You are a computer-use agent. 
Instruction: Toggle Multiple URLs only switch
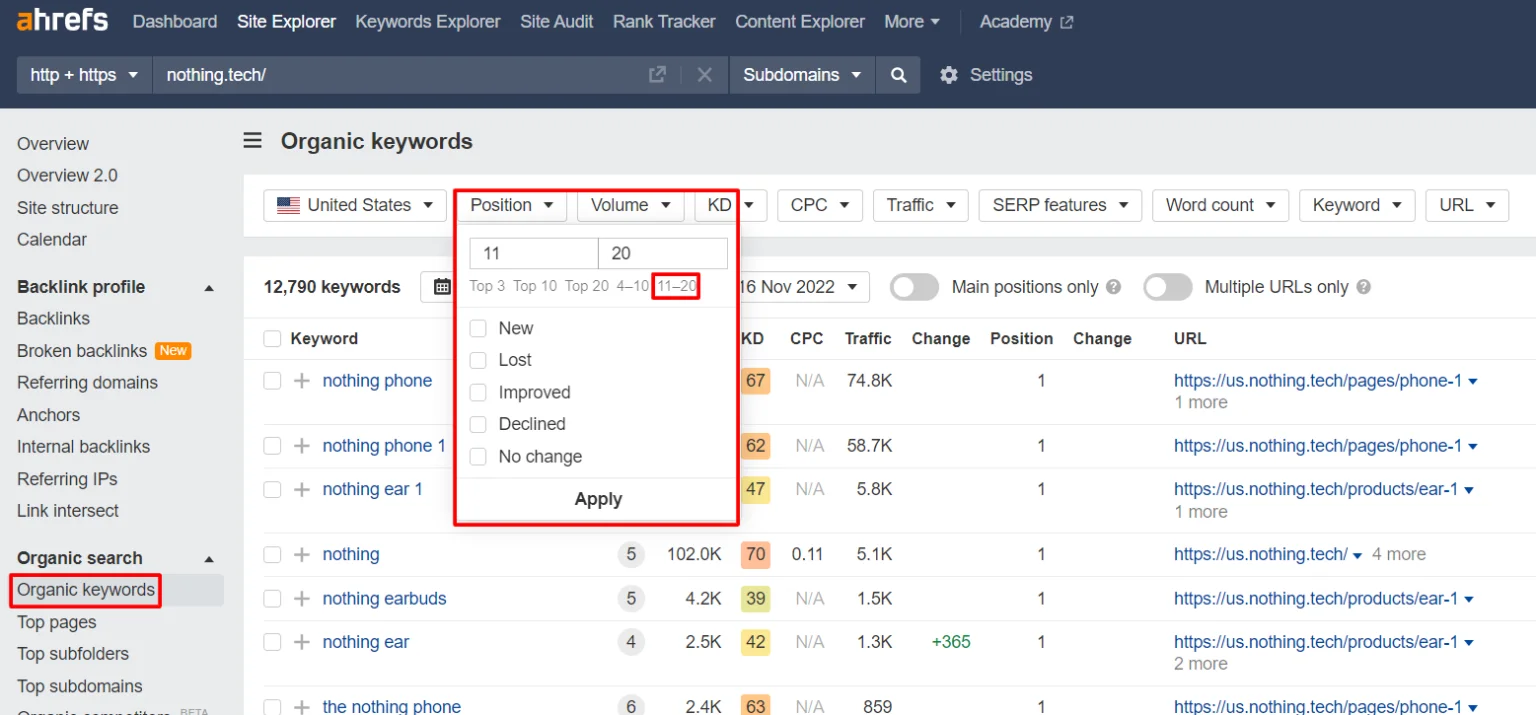coord(1167,287)
